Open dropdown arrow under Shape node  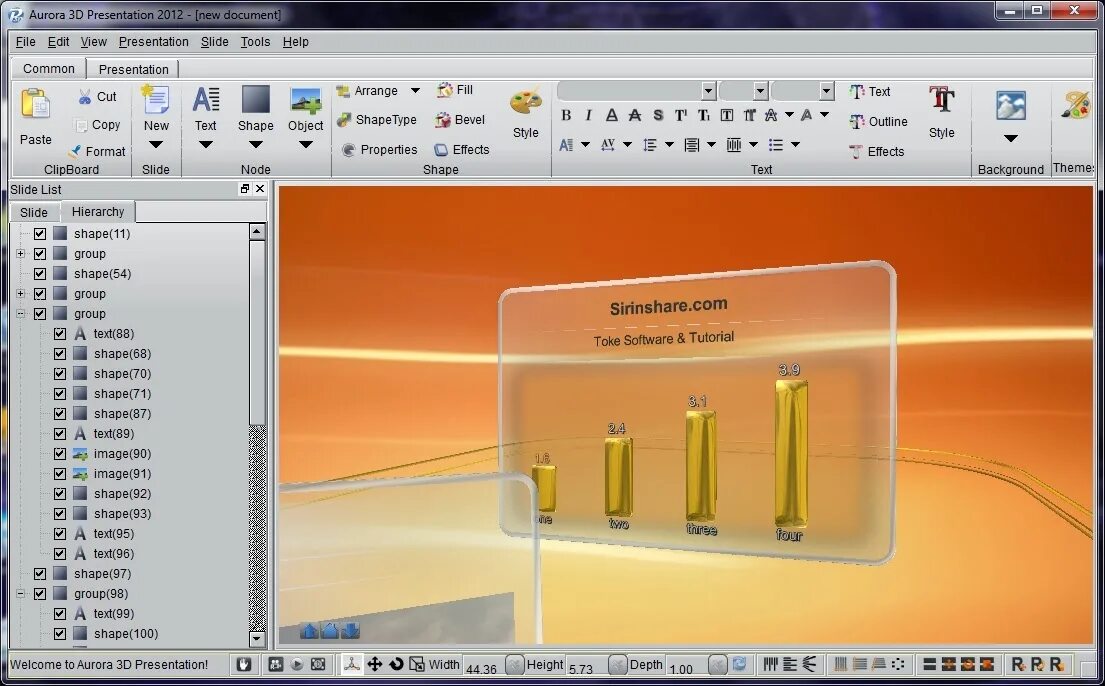tap(255, 145)
